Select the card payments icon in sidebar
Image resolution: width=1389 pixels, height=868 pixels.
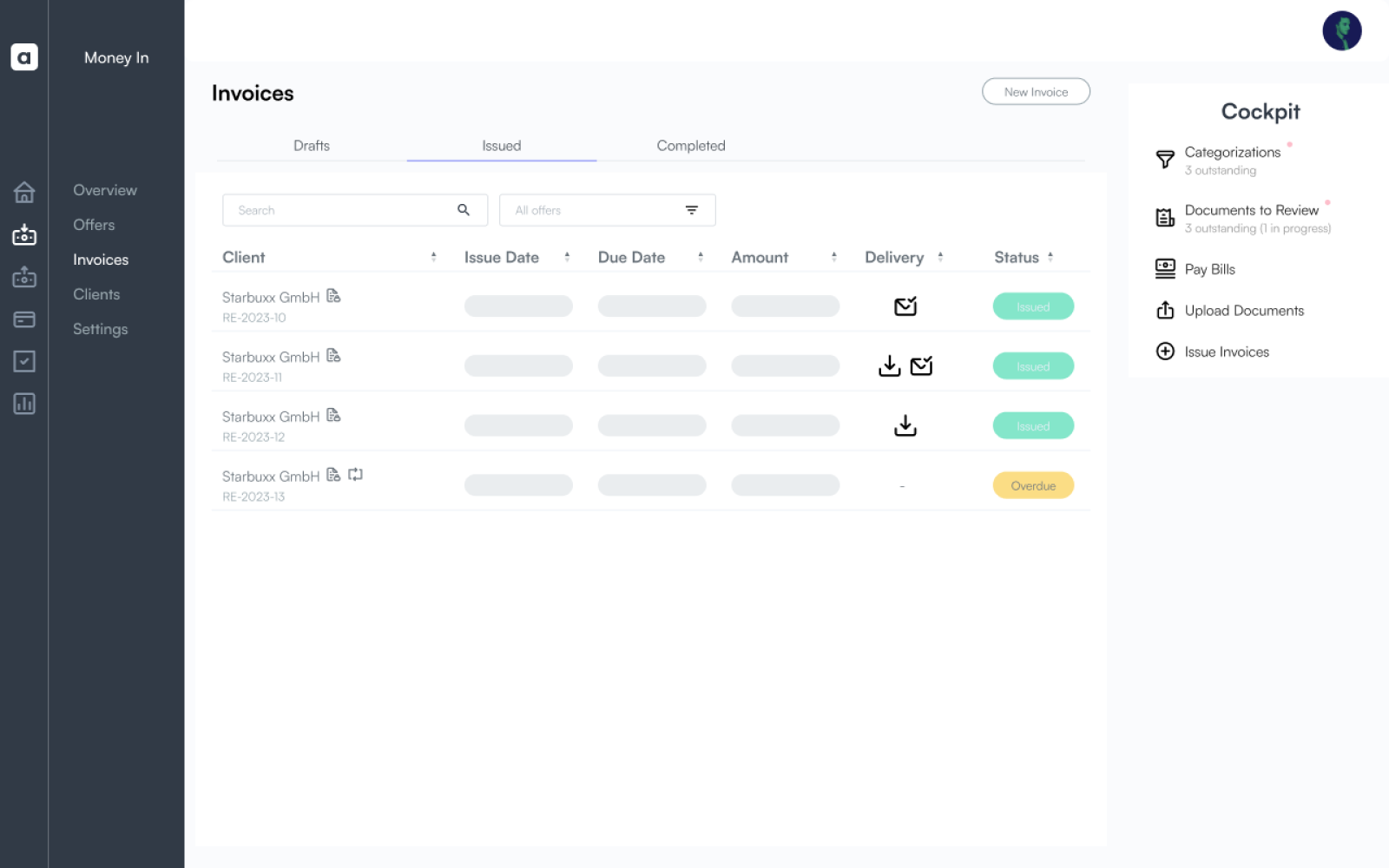(x=24, y=319)
